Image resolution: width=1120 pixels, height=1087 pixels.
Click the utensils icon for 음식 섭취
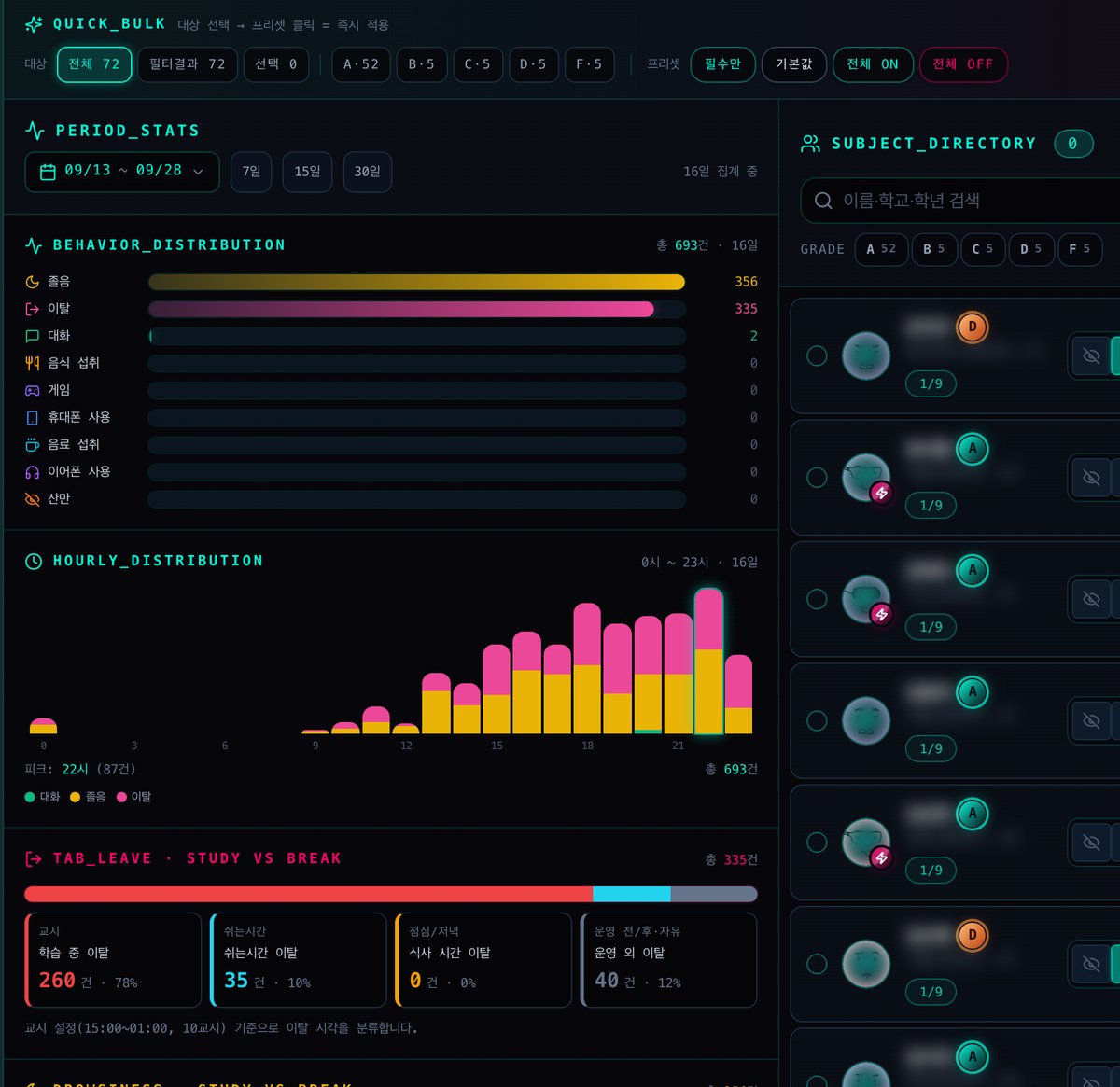click(x=33, y=363)
